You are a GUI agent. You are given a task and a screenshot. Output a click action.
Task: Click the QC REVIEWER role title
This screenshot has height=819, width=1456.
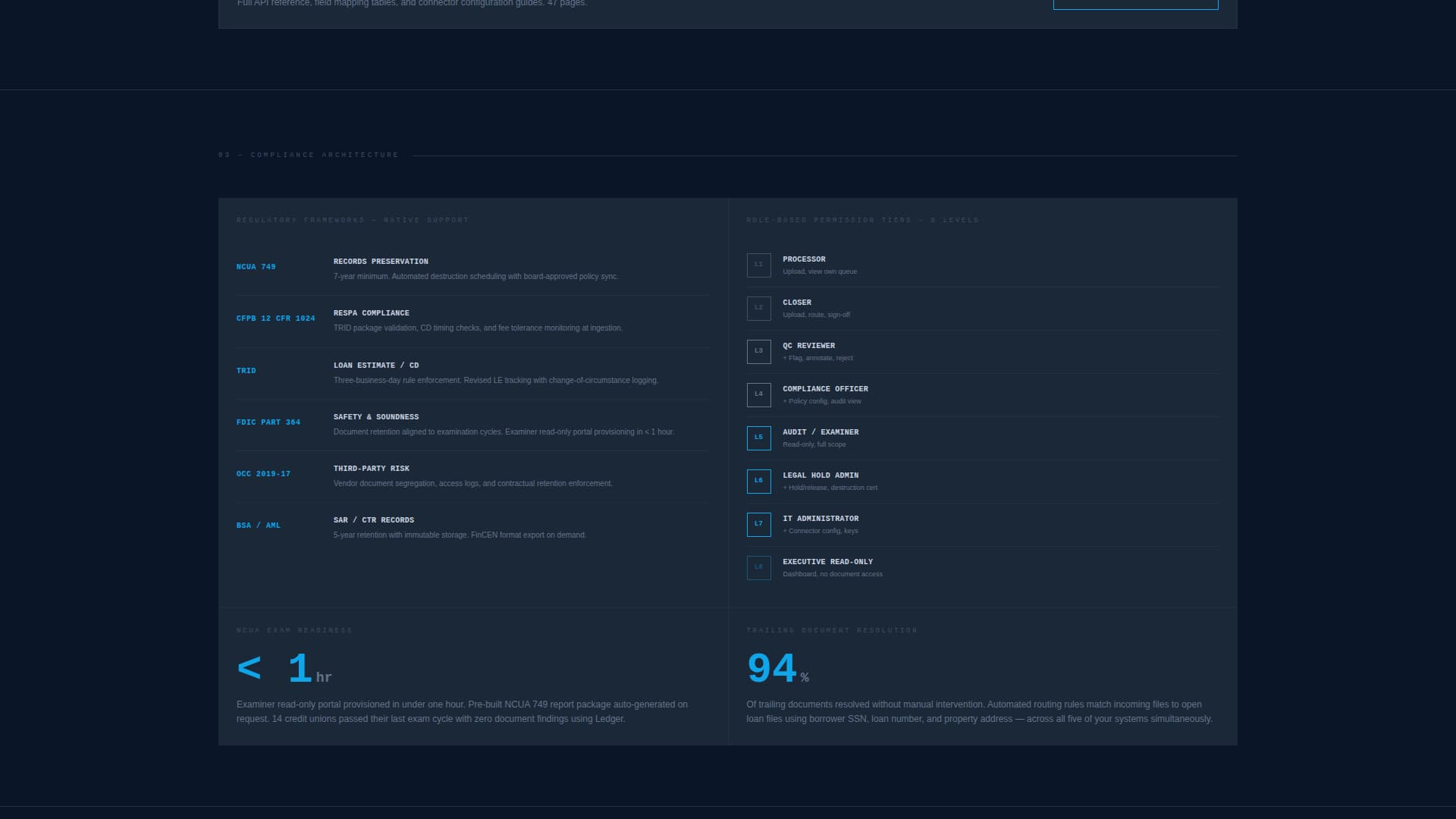pyautogui.click(x=808, y=346)
